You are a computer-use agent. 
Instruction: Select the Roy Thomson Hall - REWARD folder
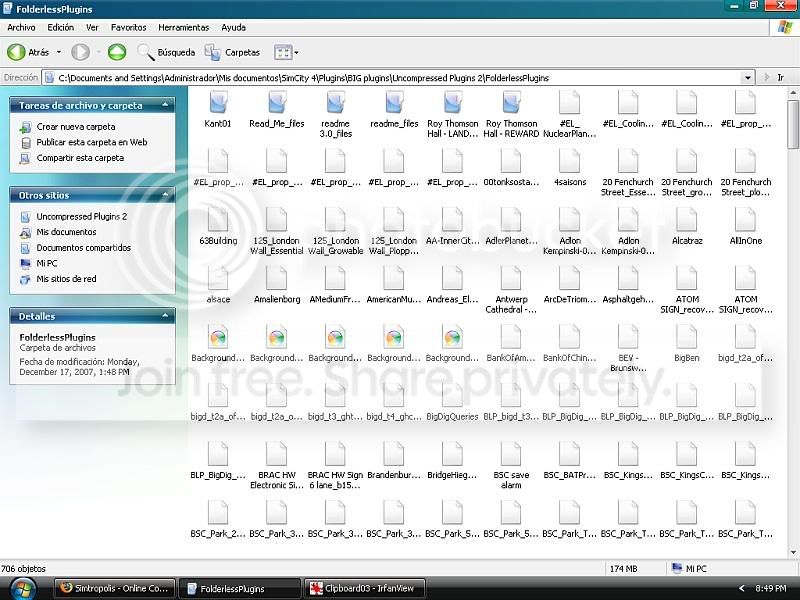pos(511,103)
